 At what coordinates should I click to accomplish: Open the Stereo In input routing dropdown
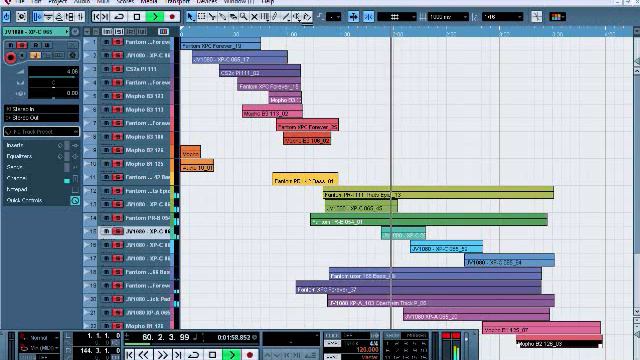[41, 109]
